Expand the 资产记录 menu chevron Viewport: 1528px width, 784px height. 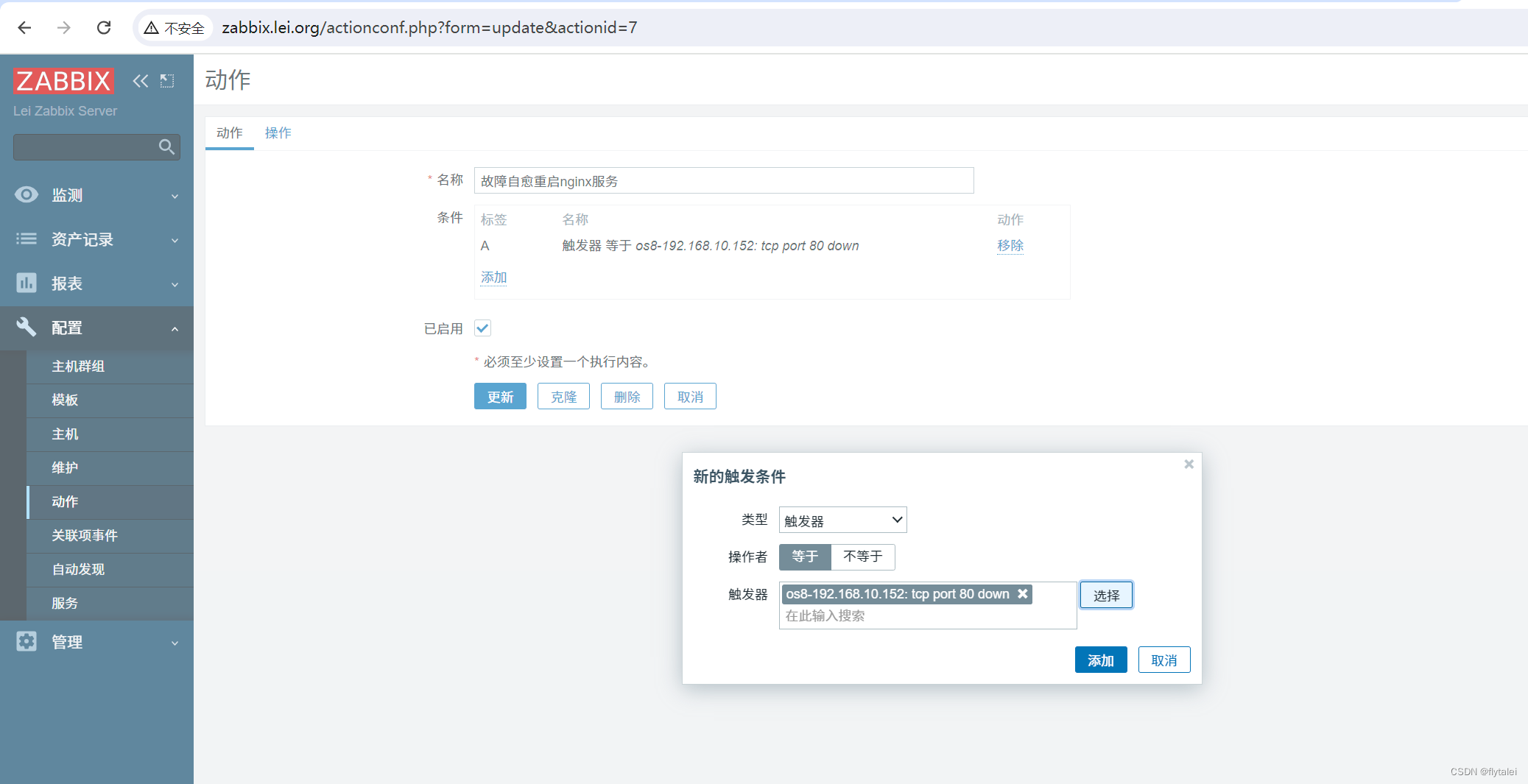pos(175,240)
